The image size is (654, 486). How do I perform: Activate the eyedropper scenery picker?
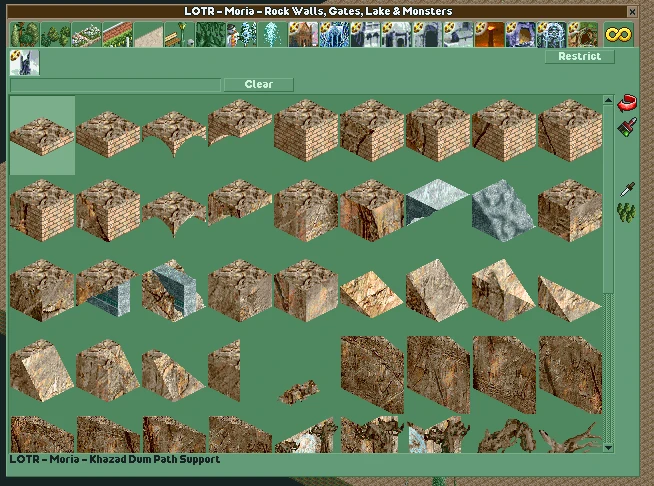627,189
